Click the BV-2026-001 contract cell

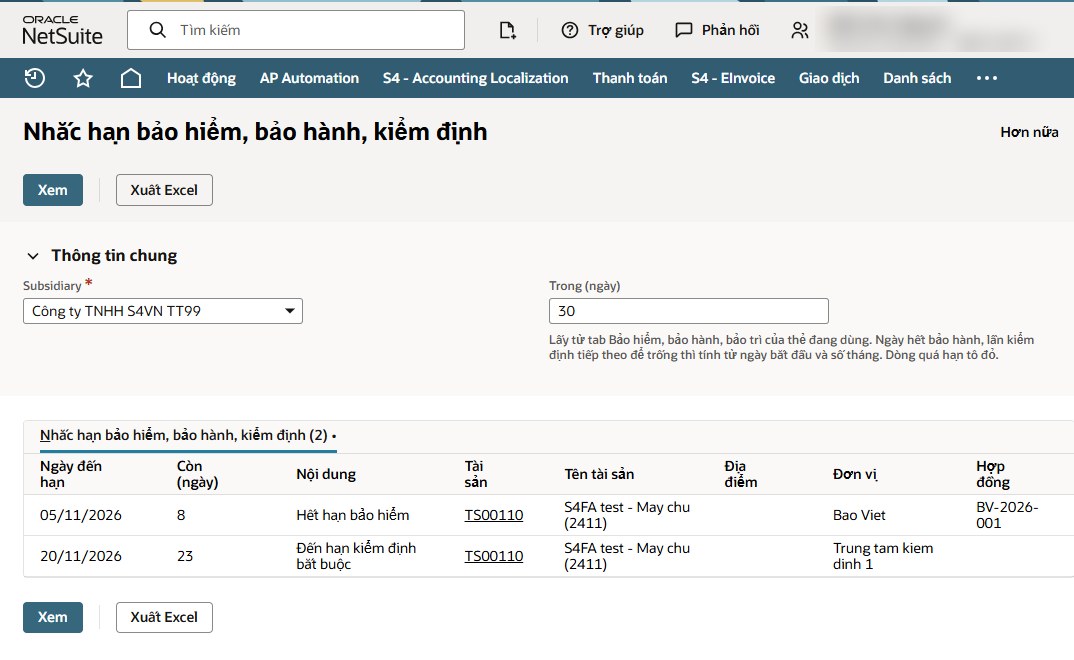[x=1007, y=515]
